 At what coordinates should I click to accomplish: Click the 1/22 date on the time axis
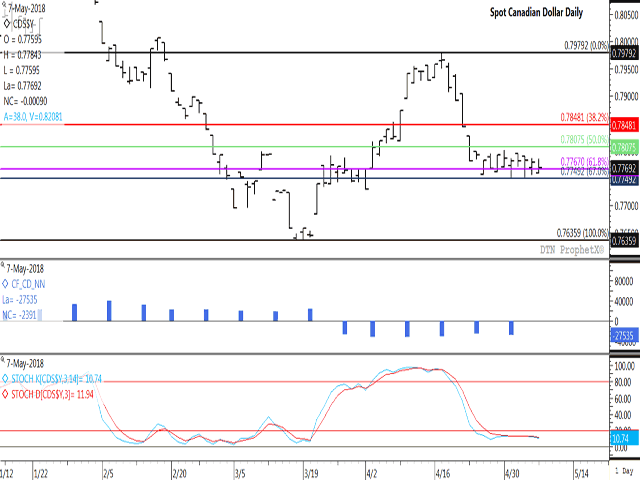click(40, 473)
